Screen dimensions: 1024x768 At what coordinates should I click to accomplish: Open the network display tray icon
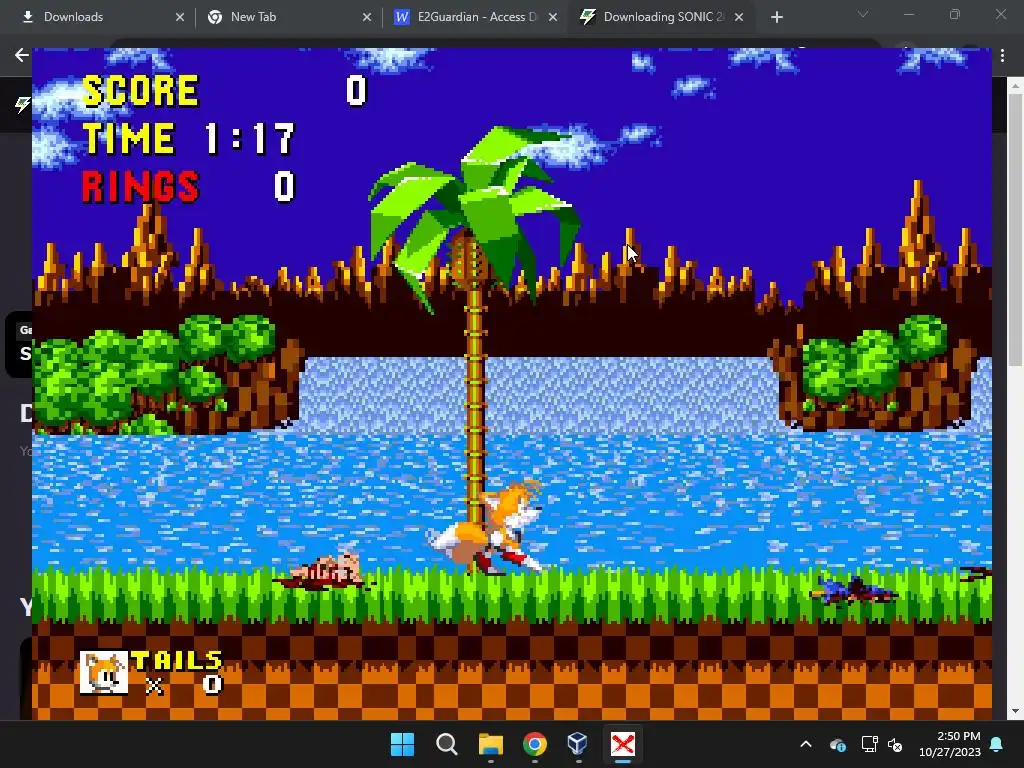869,744
